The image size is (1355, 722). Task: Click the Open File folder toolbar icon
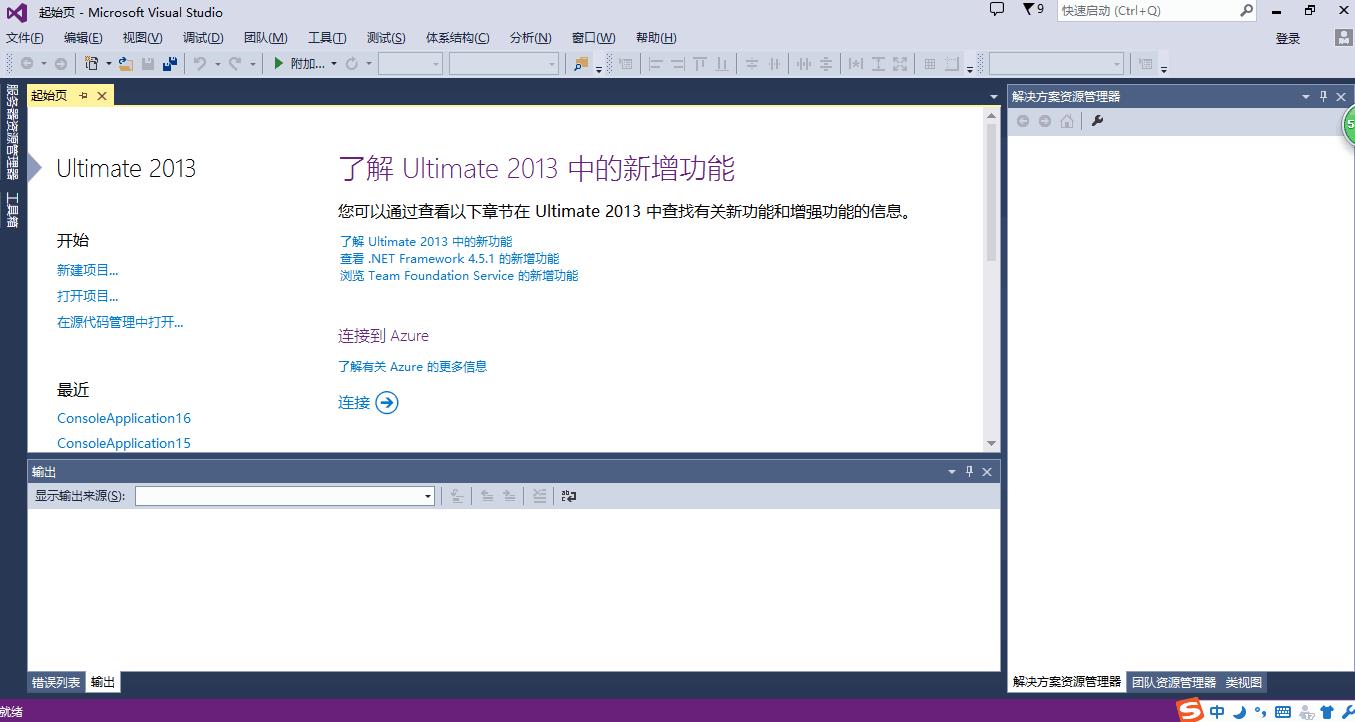pyautogui.click(x=126, y=63)
